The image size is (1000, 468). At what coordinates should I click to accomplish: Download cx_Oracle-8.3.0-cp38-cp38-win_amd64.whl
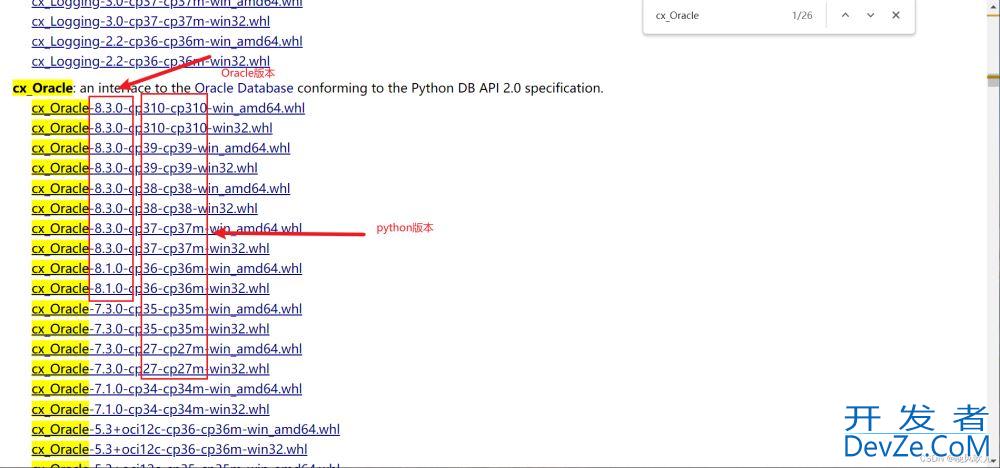[161, 189]
